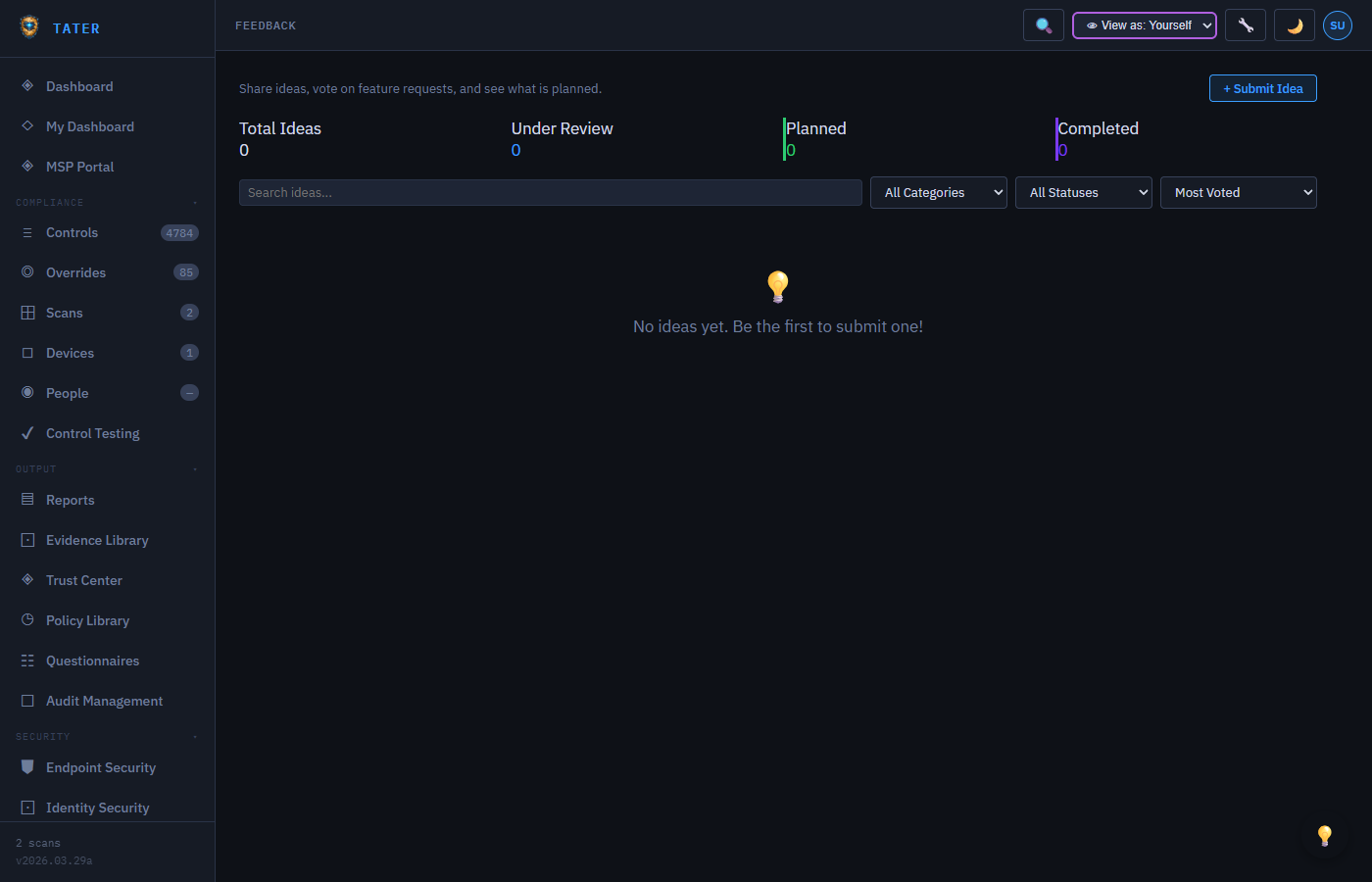Click the Reports icon

[27, 500]
